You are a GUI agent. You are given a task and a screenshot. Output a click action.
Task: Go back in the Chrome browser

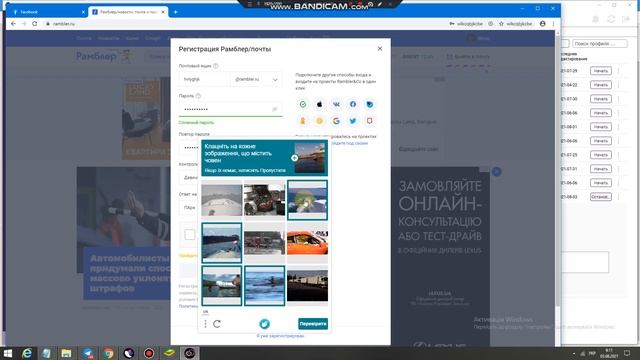coord(13,24)
